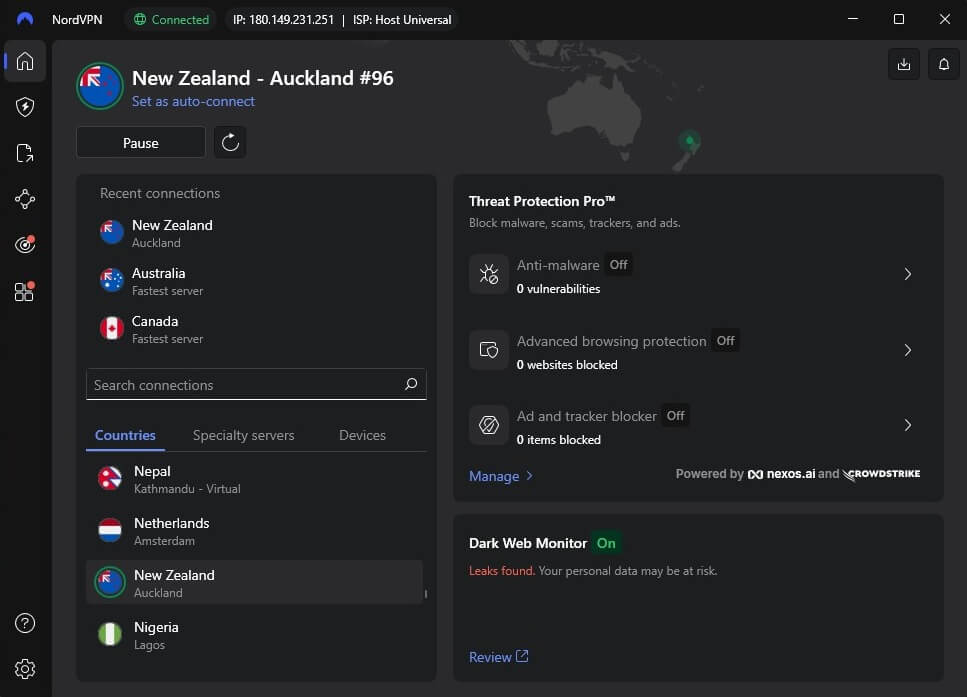
Task: Open the Help question mark icon
Action: 25,623
